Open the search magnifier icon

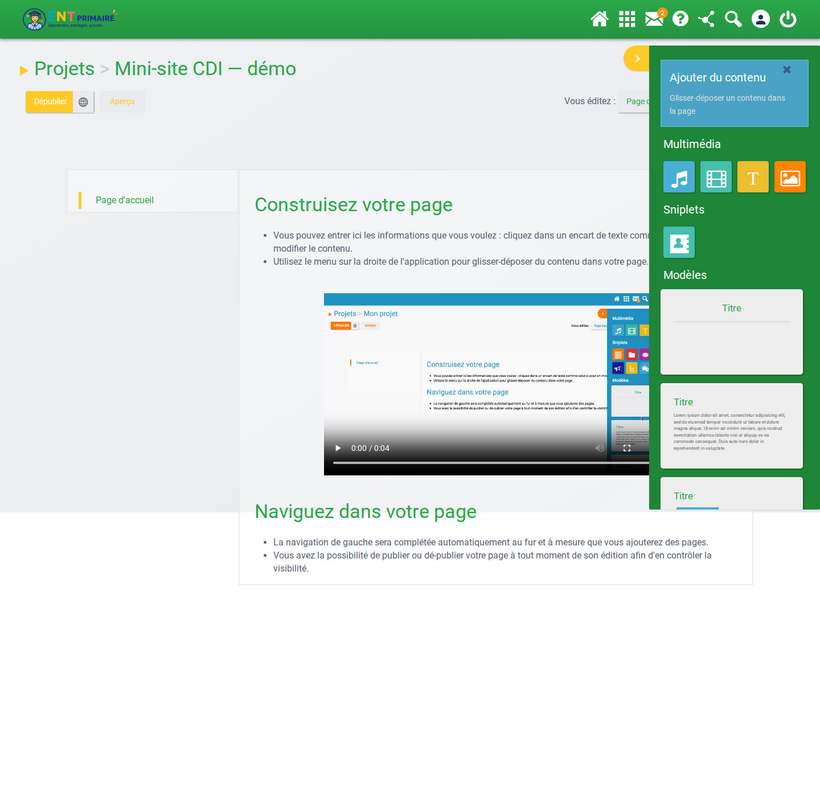tap(733, 19)
